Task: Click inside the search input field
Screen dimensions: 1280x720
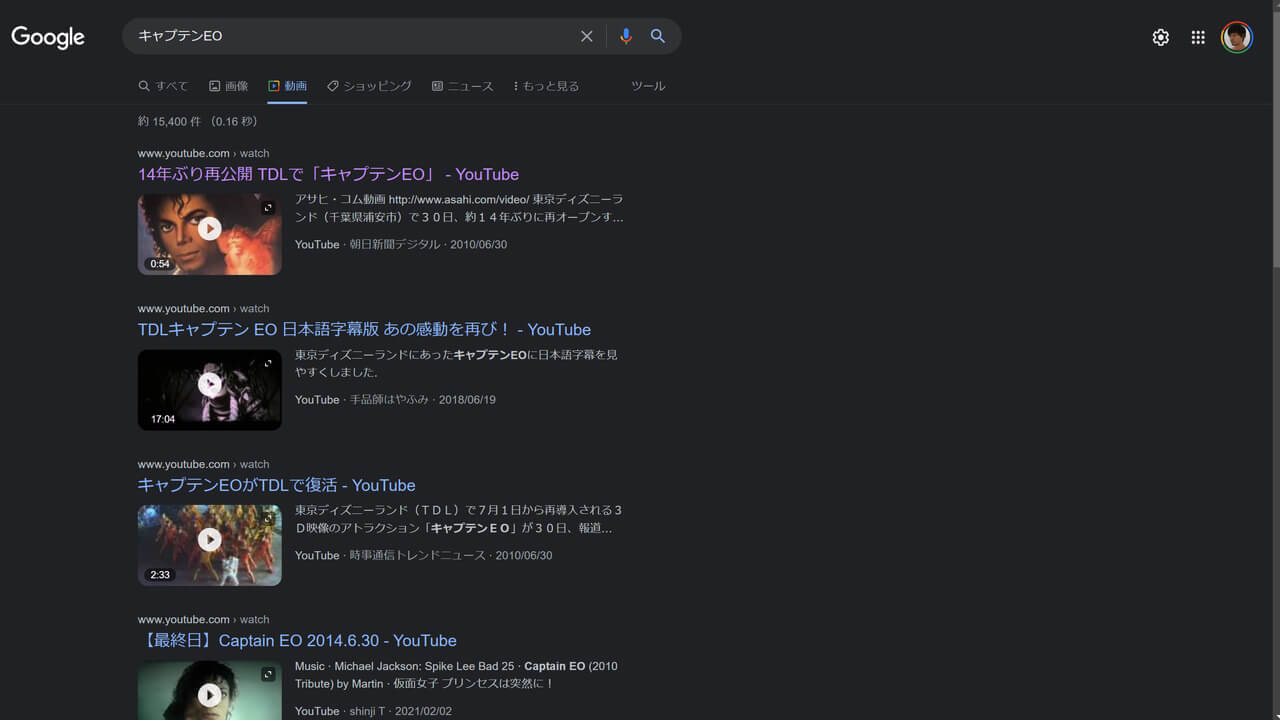Action: pyautogui.click(x=350, y=35)
